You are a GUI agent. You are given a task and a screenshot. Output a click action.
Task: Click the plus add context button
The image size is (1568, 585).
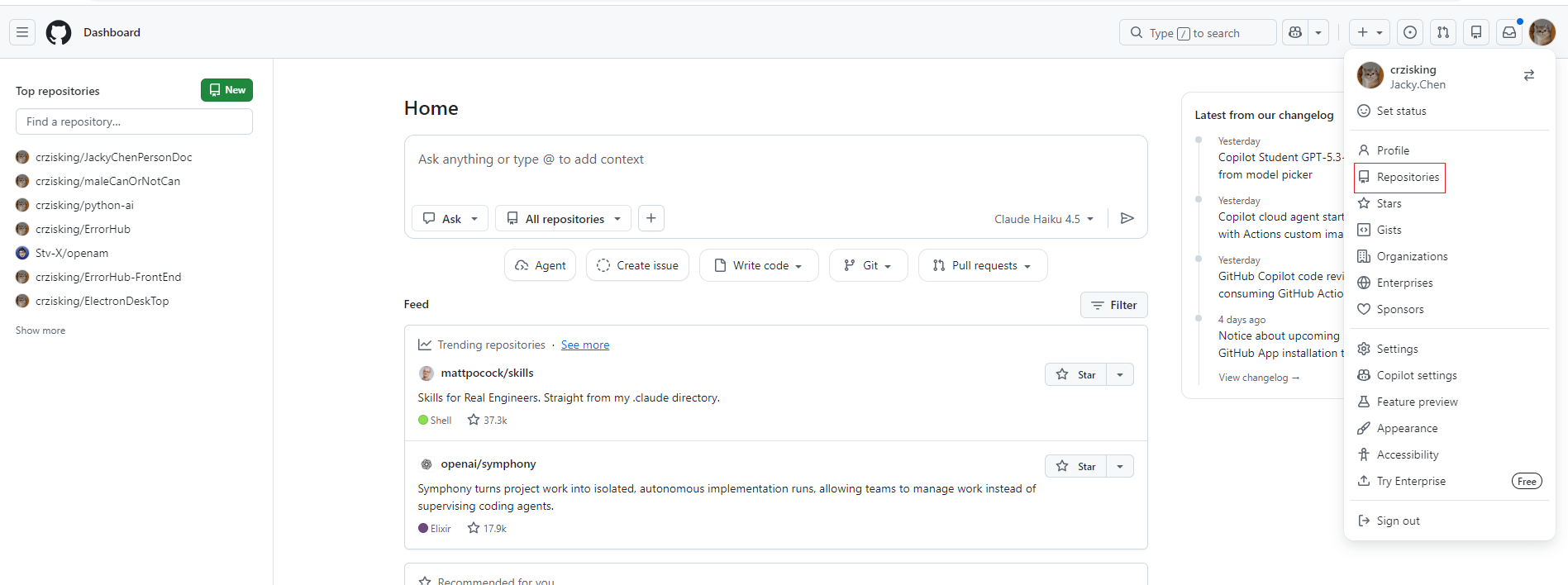point(651,218)
